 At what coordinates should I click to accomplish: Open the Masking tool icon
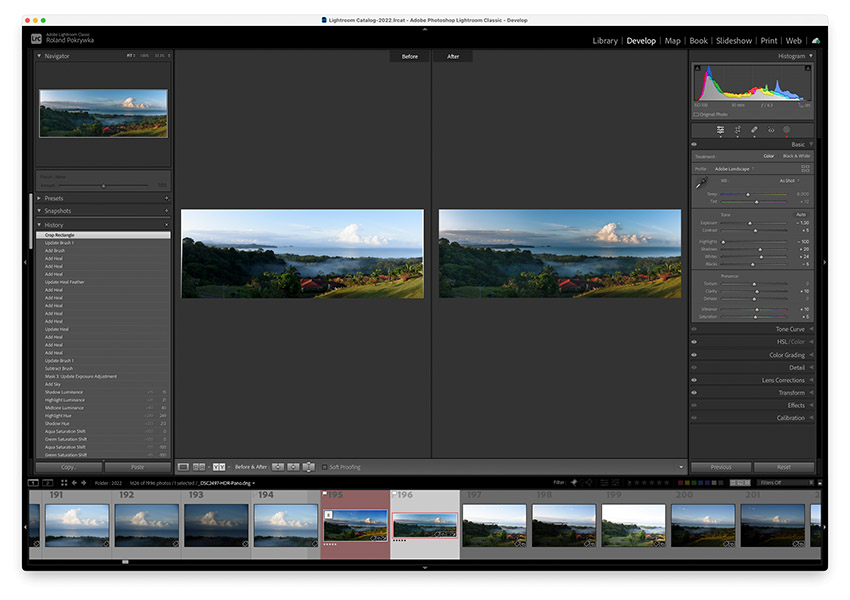[x=786, y=130]
